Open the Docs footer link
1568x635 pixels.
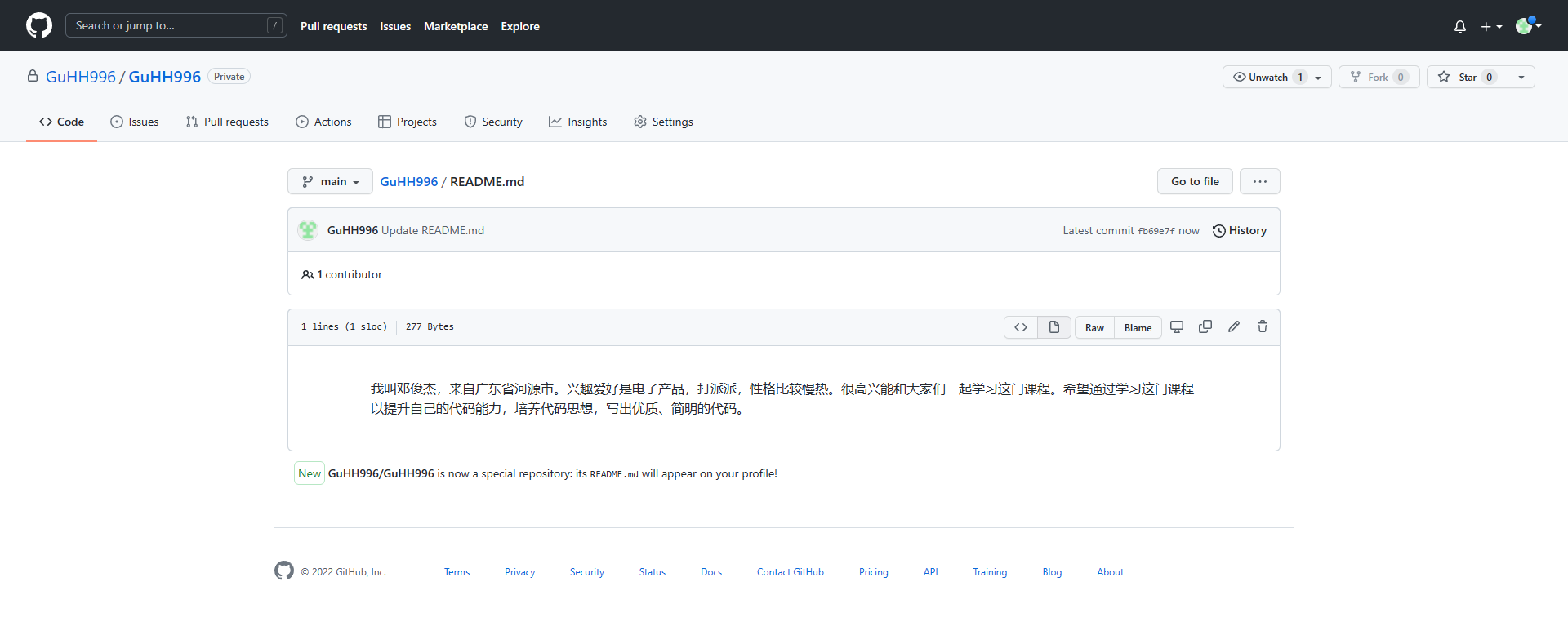(711, 572)
